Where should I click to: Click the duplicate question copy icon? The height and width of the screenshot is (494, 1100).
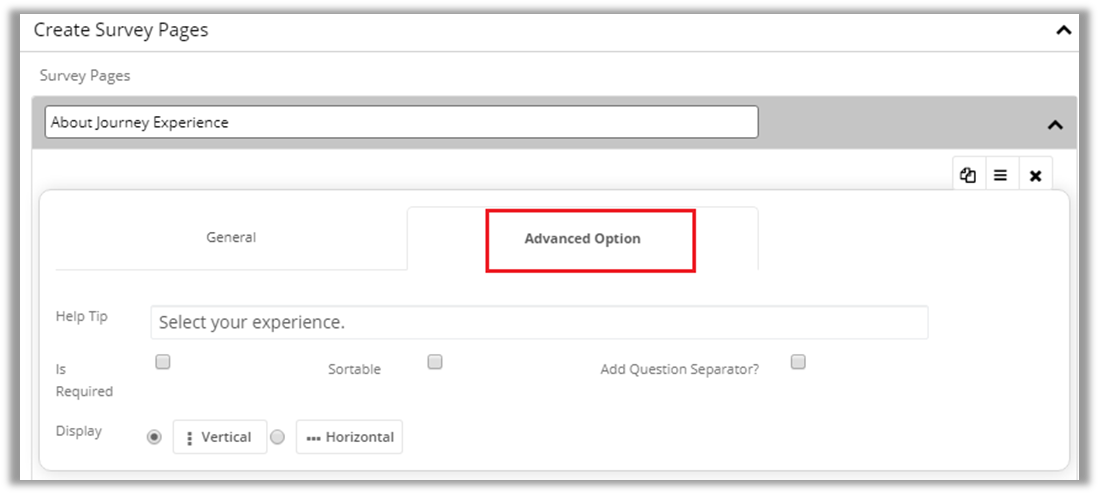pos(967,175)
